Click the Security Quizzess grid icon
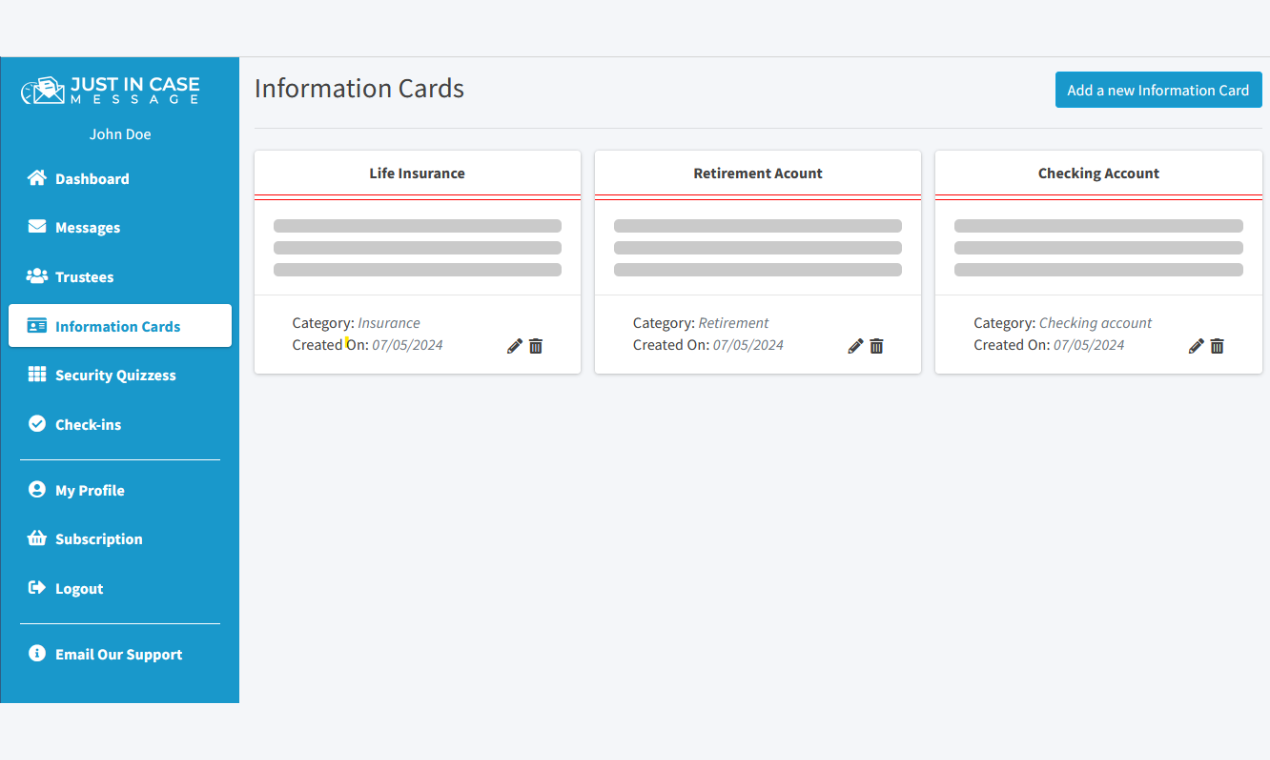 tap(37, 374)
